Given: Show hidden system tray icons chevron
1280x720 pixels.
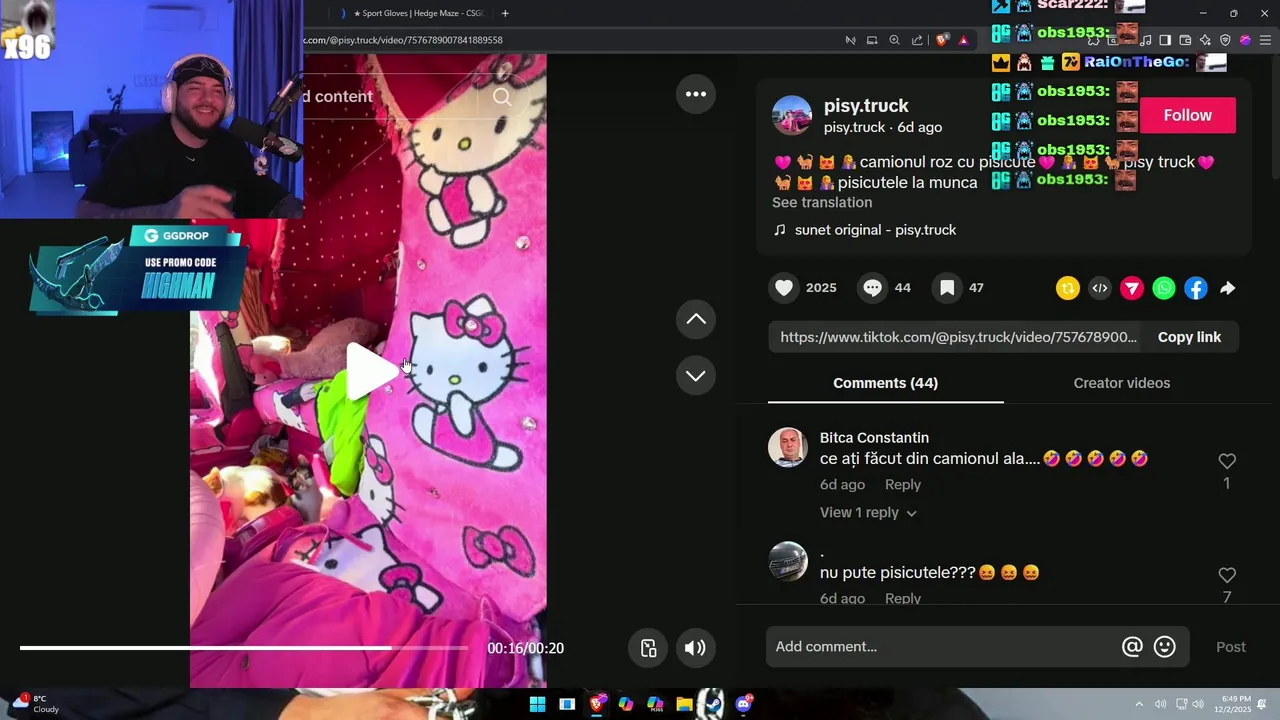Looking at the screenshot, I should pyautogui.click(x=1138, y=704).
